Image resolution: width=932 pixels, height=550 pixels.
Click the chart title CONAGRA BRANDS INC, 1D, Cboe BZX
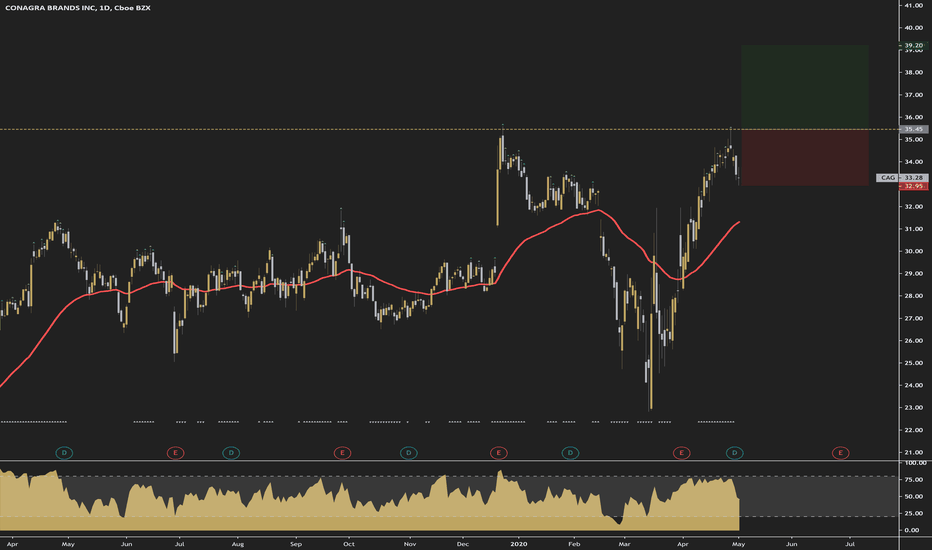point(77,8)
